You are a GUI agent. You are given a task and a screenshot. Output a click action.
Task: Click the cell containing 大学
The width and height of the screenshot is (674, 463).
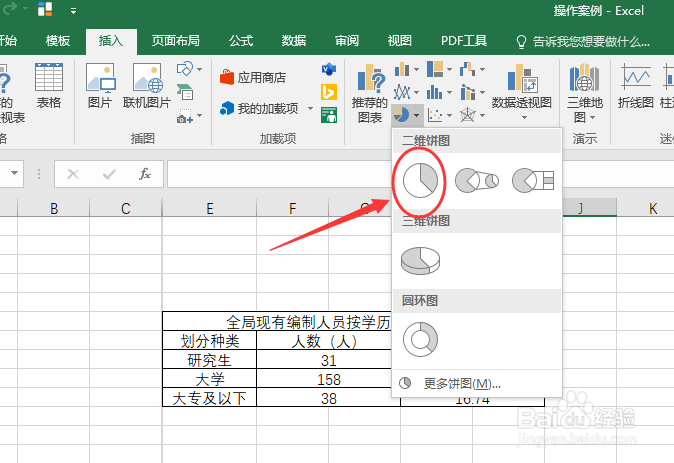pyautogui.click(x=209, y=379)
